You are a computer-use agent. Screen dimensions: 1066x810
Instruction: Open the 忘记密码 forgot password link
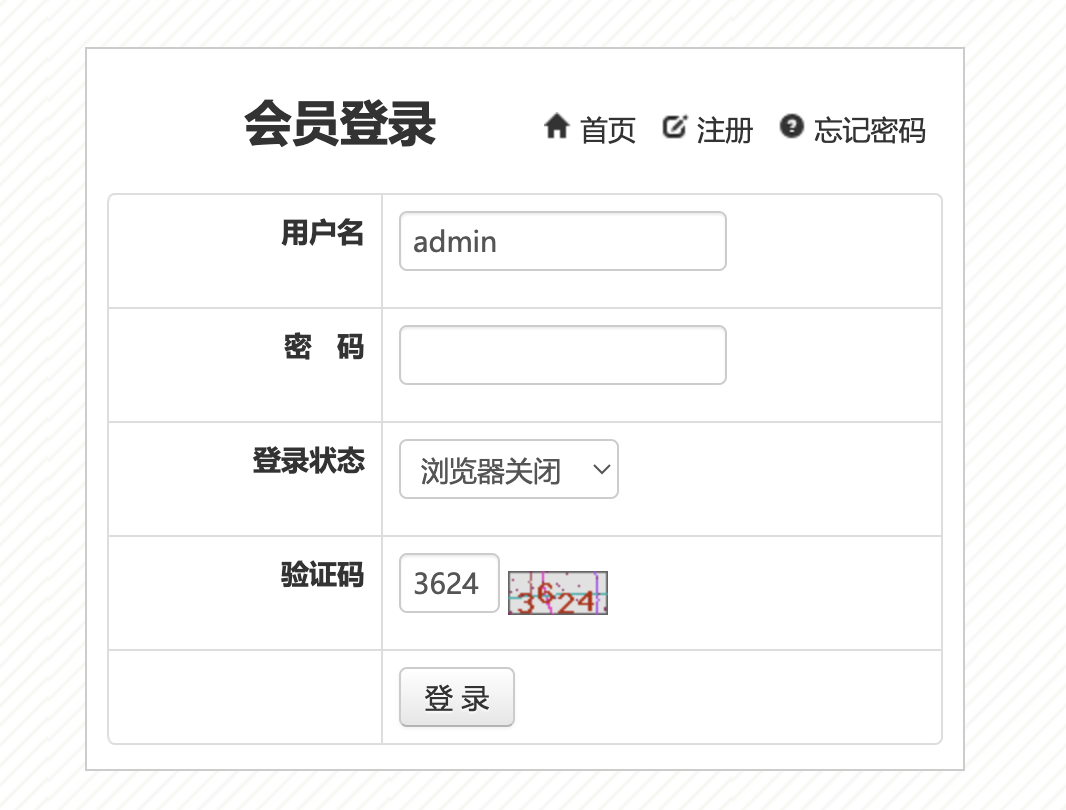pos(869,130)
